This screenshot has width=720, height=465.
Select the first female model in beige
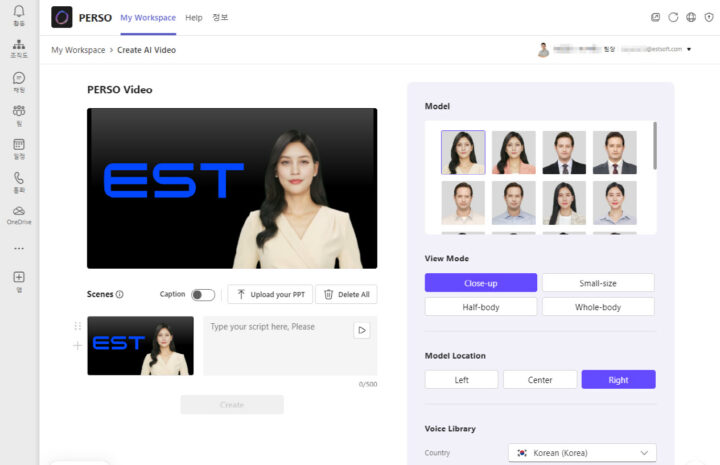click(x=463, y=152)
